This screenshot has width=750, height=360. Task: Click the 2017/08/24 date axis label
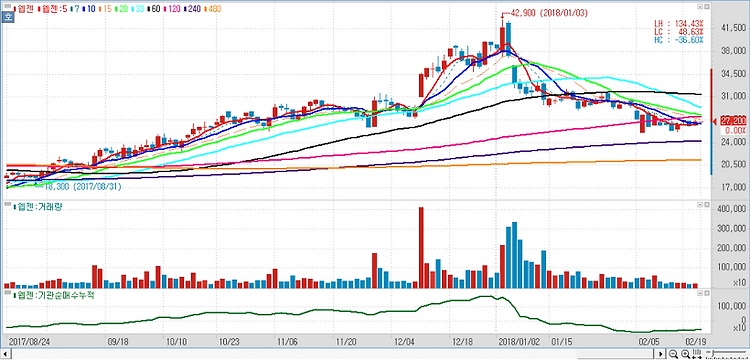(x=29, y=341)
